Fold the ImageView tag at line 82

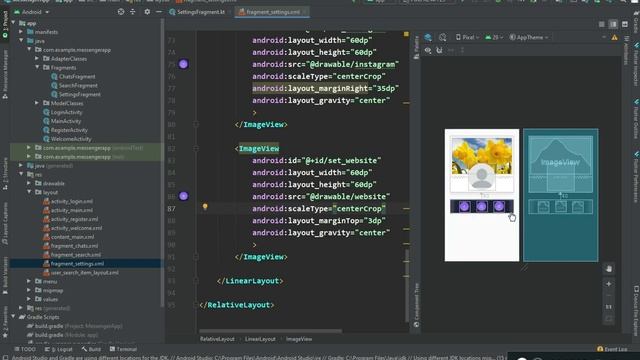tap(196, 149)
